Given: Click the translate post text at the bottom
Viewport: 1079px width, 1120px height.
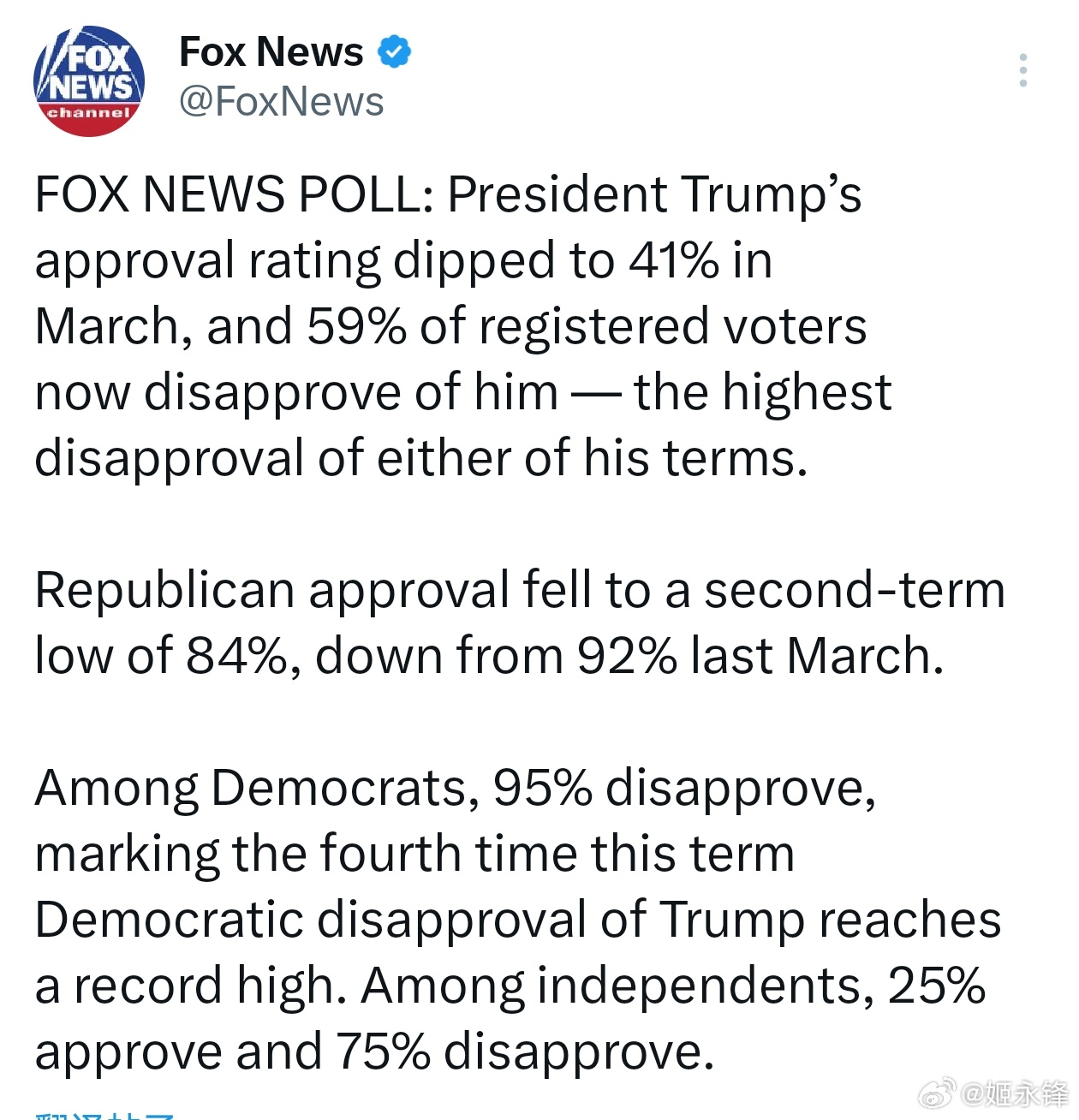Looking at the screenshot, I should click(x=103, y=1113).
